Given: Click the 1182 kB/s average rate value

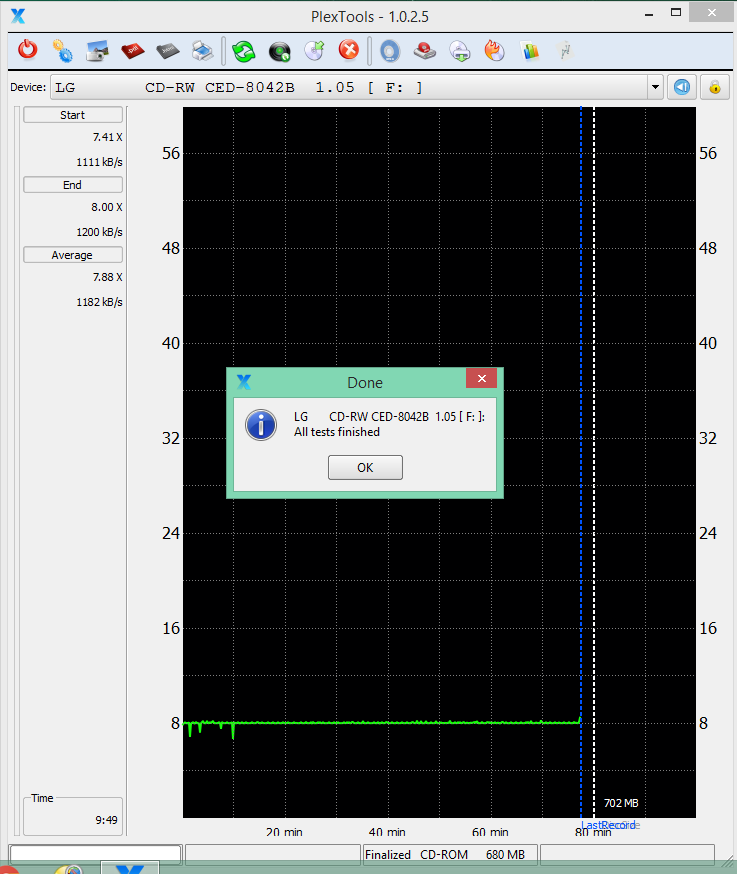Looking at the screenshot, I should (x=99, y=302).
